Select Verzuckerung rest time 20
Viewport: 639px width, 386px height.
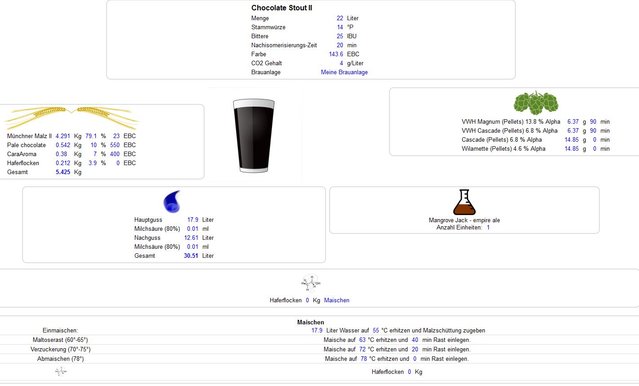tap(415, 349)
